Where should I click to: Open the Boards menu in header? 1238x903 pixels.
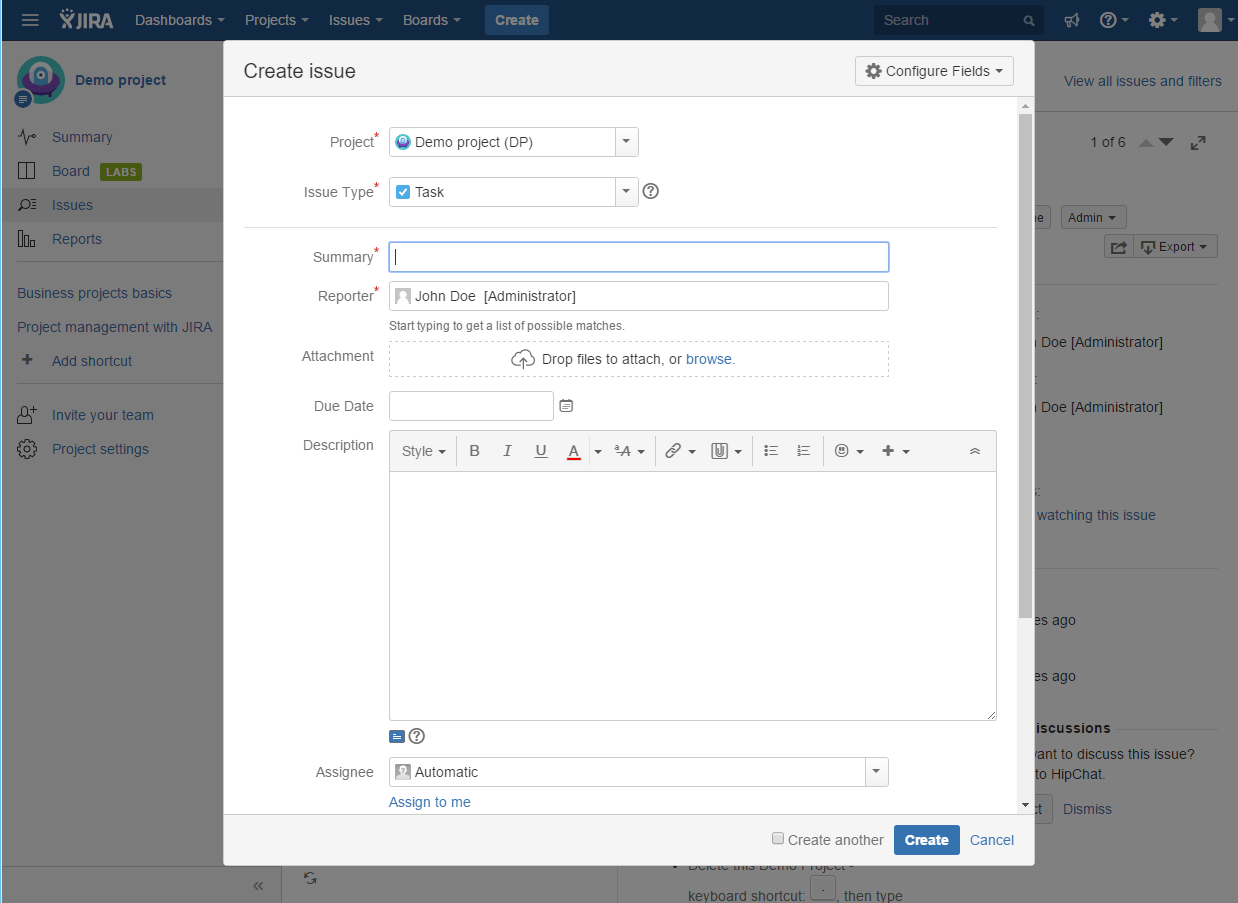pyautogui.click(x=431, y=20)
